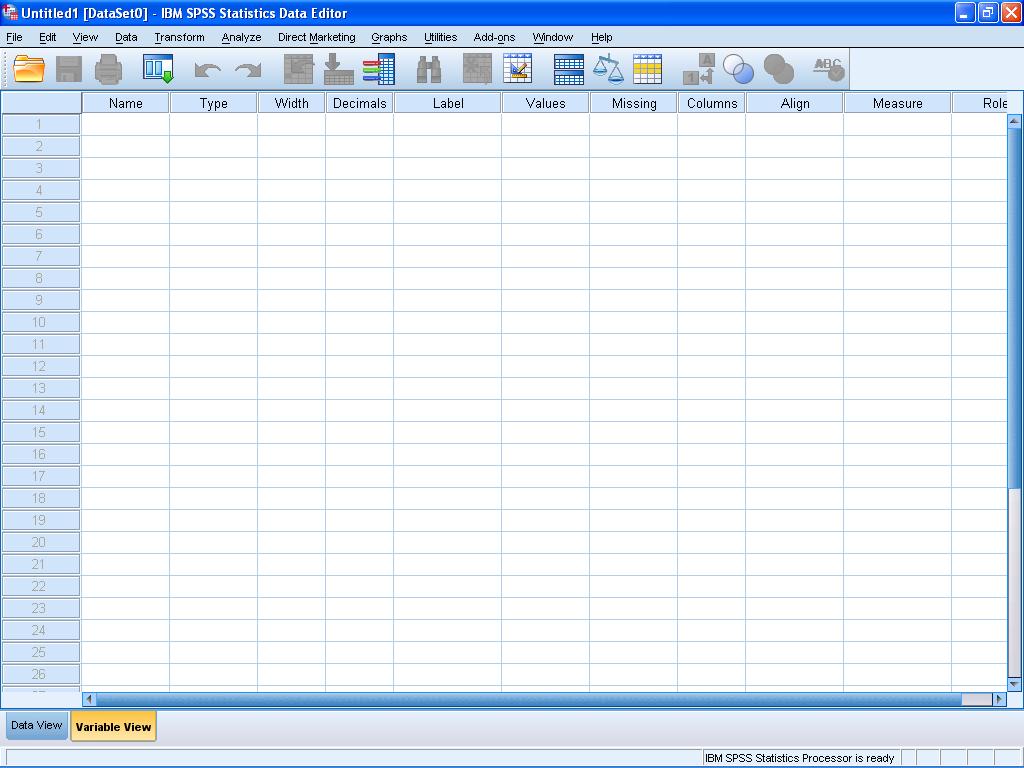Click the Align column header

(795, 103)
